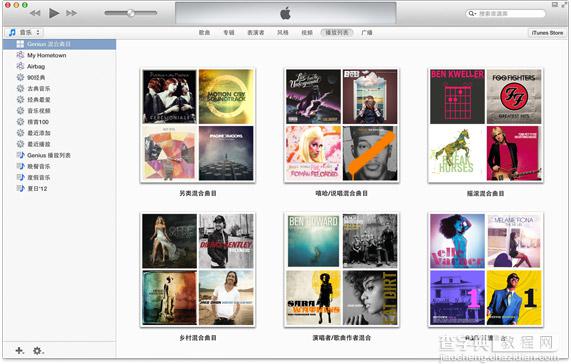Image resolution: width=571 pixels, height=364 pixels.
Task: Open the iTunes Store button
Action: pos(547,33)
